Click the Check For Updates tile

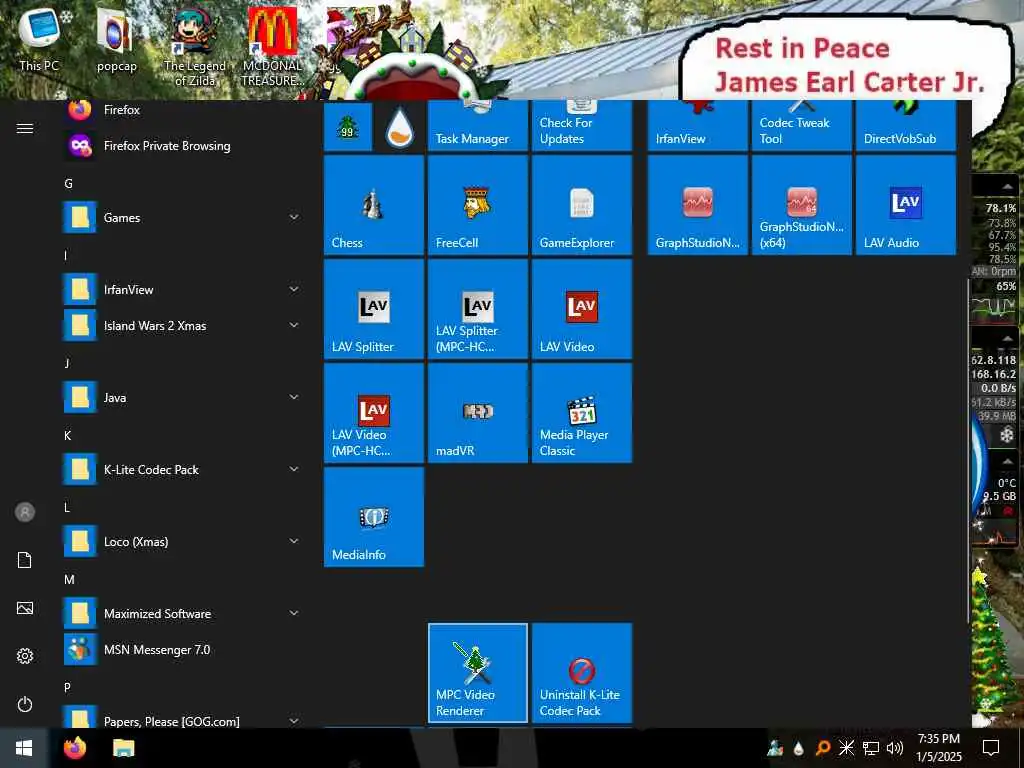pos(582,125)
